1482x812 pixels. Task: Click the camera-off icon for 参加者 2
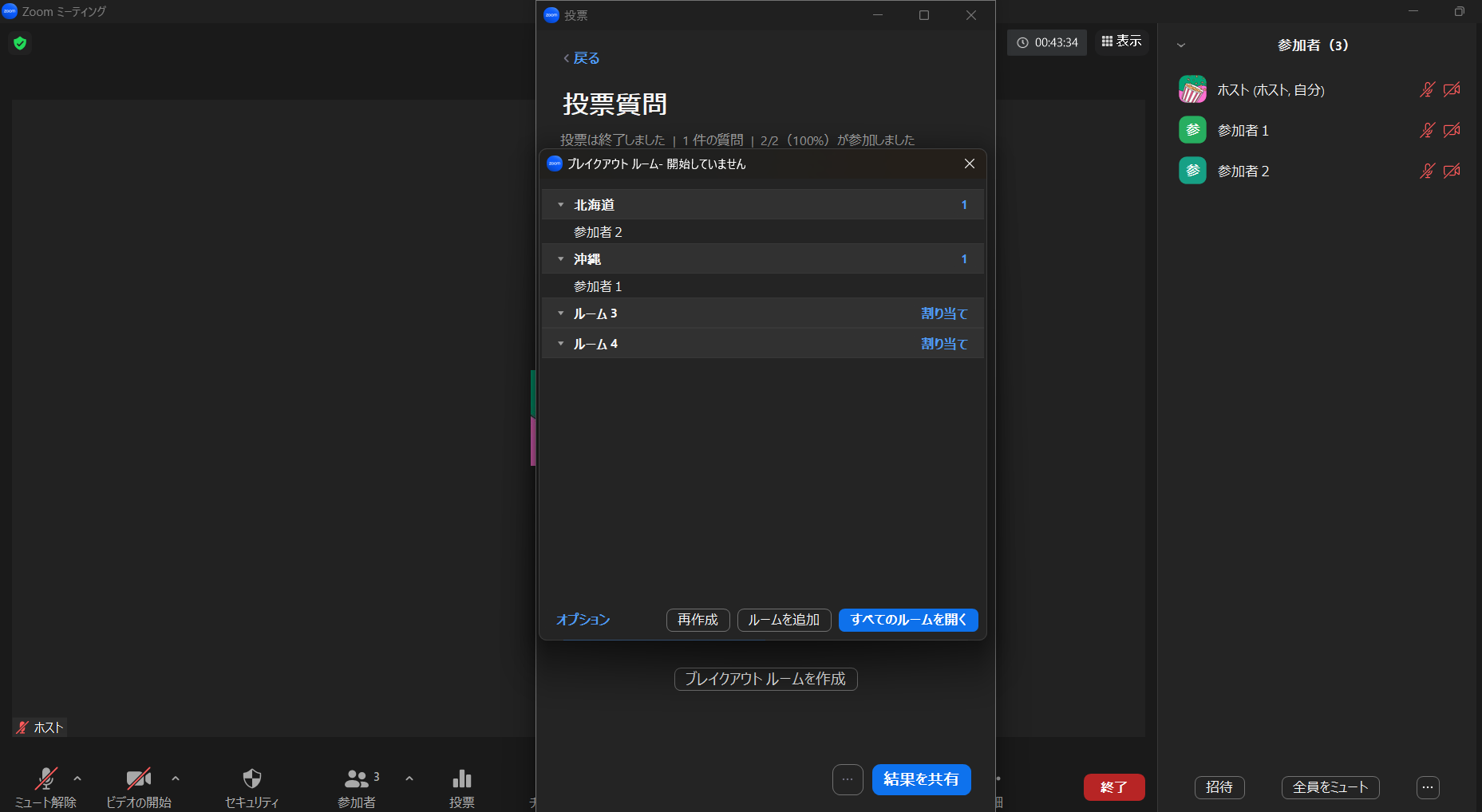pyautogui.click(x=1452, y=171)
